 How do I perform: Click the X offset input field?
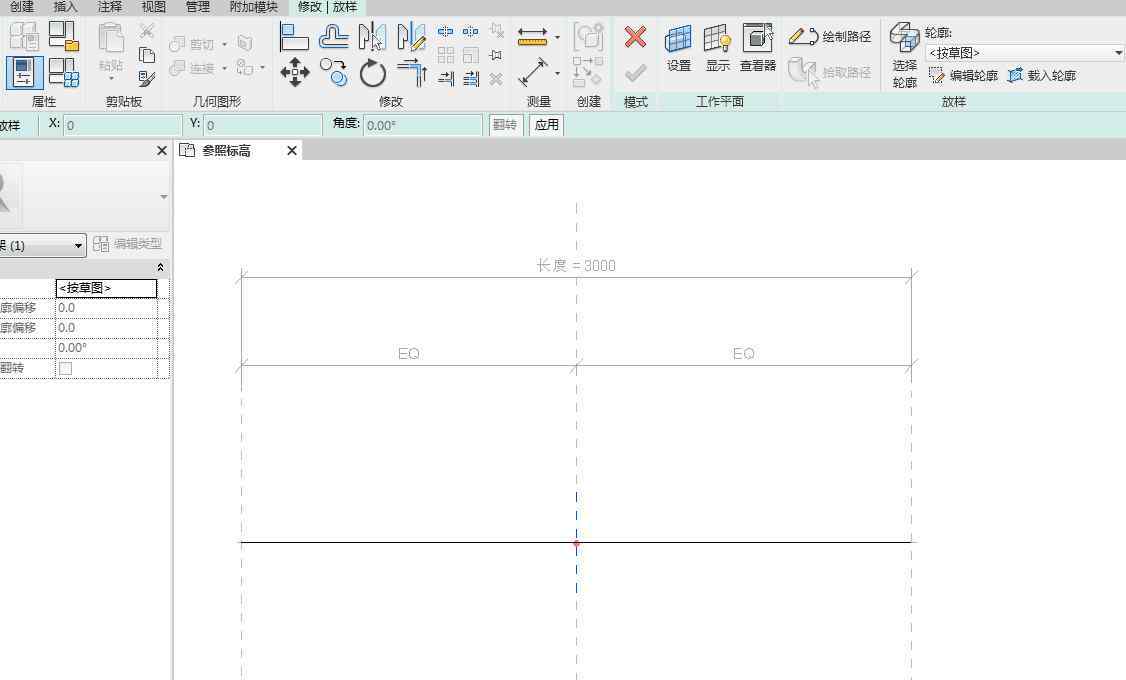click(x=123, y=126)
